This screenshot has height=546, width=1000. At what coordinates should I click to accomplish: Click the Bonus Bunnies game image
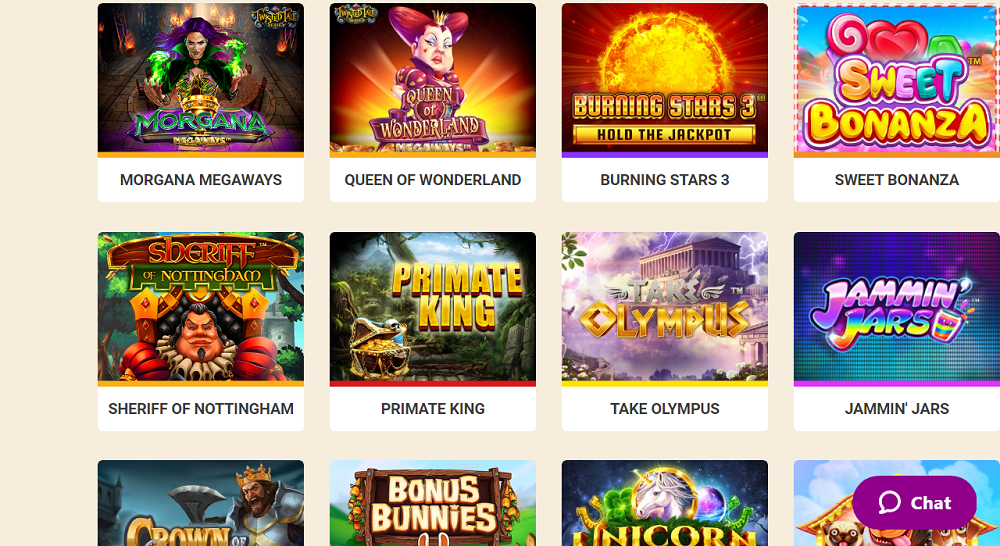[433, 503]
